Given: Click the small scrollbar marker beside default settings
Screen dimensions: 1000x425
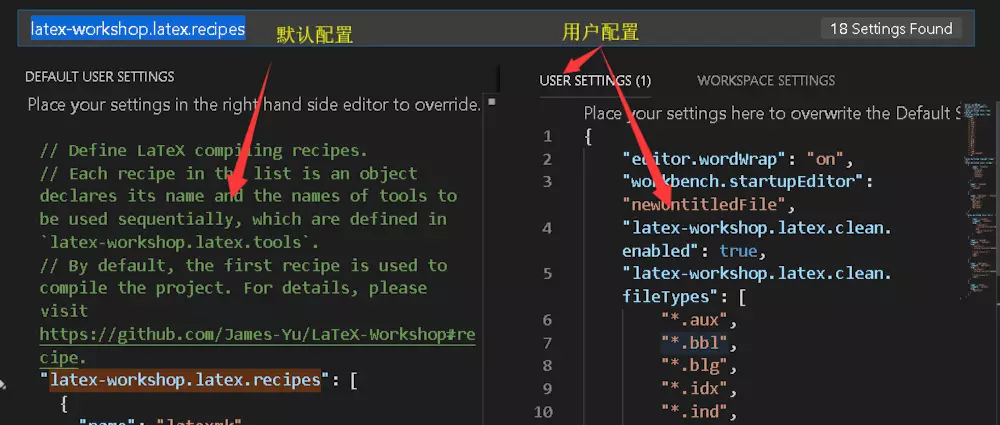Looking at the screenshot, I should [491, 101].
